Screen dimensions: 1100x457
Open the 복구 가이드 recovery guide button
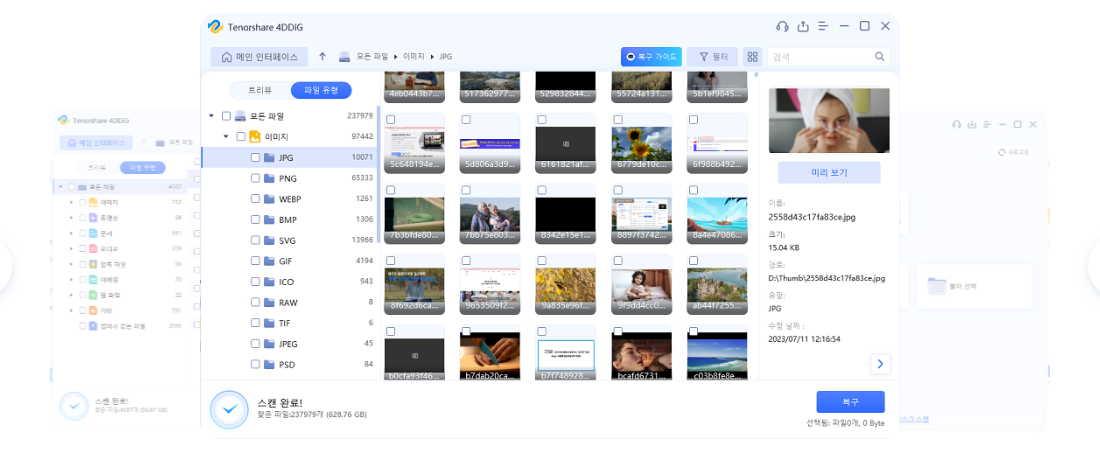[x=652, y=57]
